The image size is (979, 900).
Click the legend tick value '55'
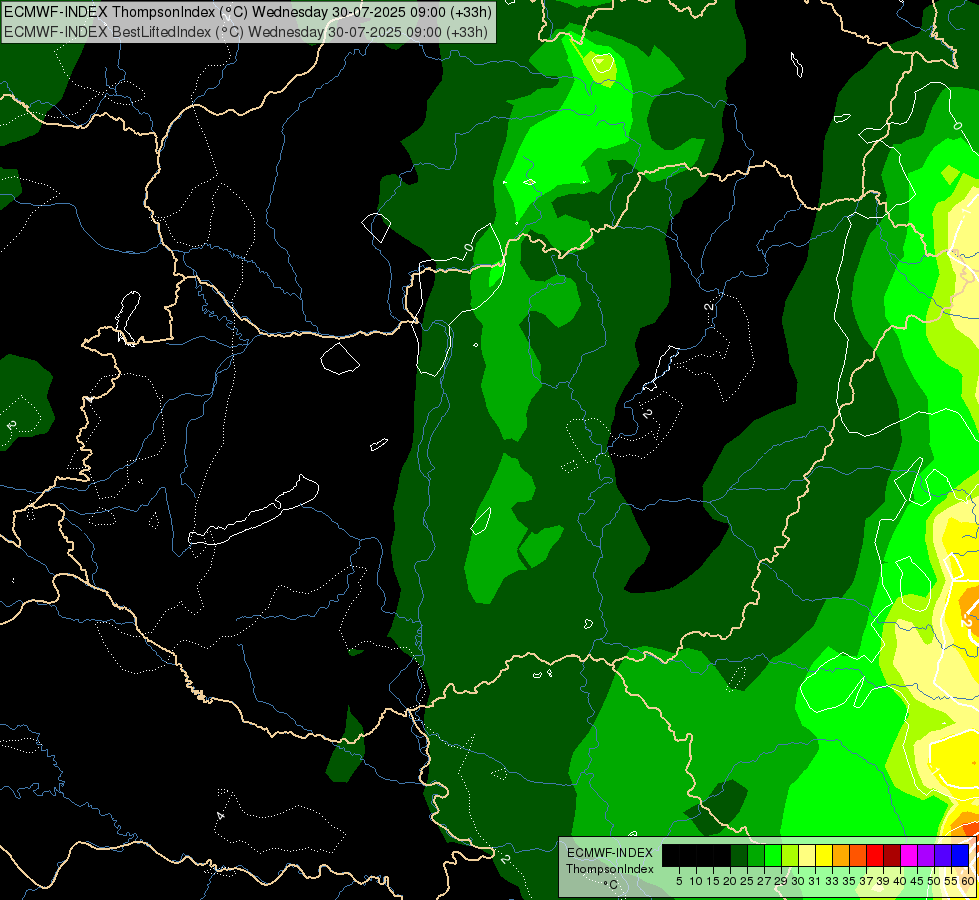[950, 881]
